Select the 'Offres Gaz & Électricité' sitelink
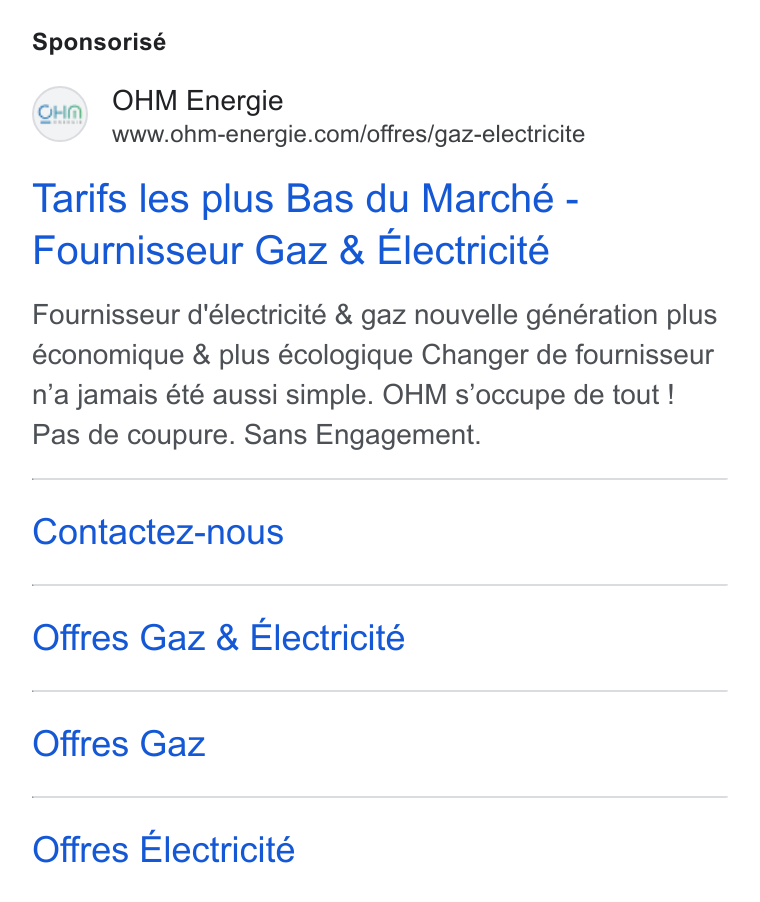 pyautogui.click(x=219, y=637)
